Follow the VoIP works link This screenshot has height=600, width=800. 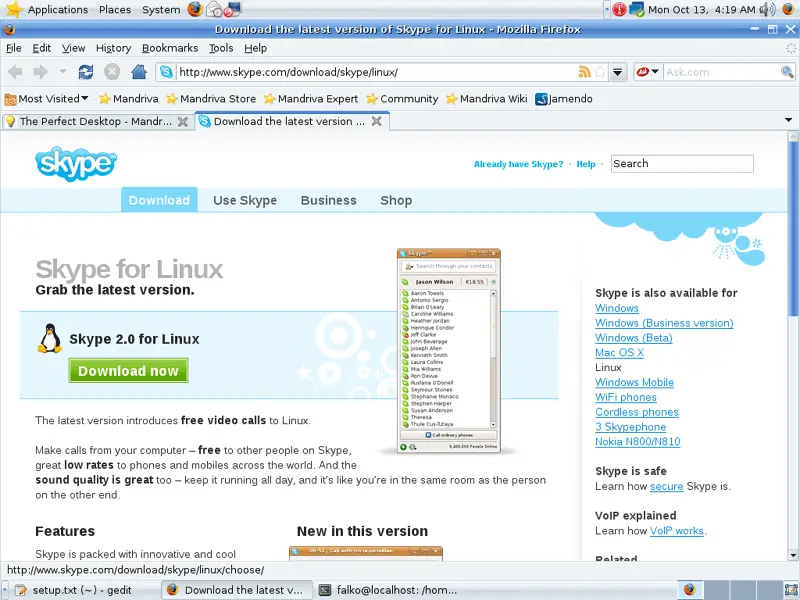pos(677,531)
